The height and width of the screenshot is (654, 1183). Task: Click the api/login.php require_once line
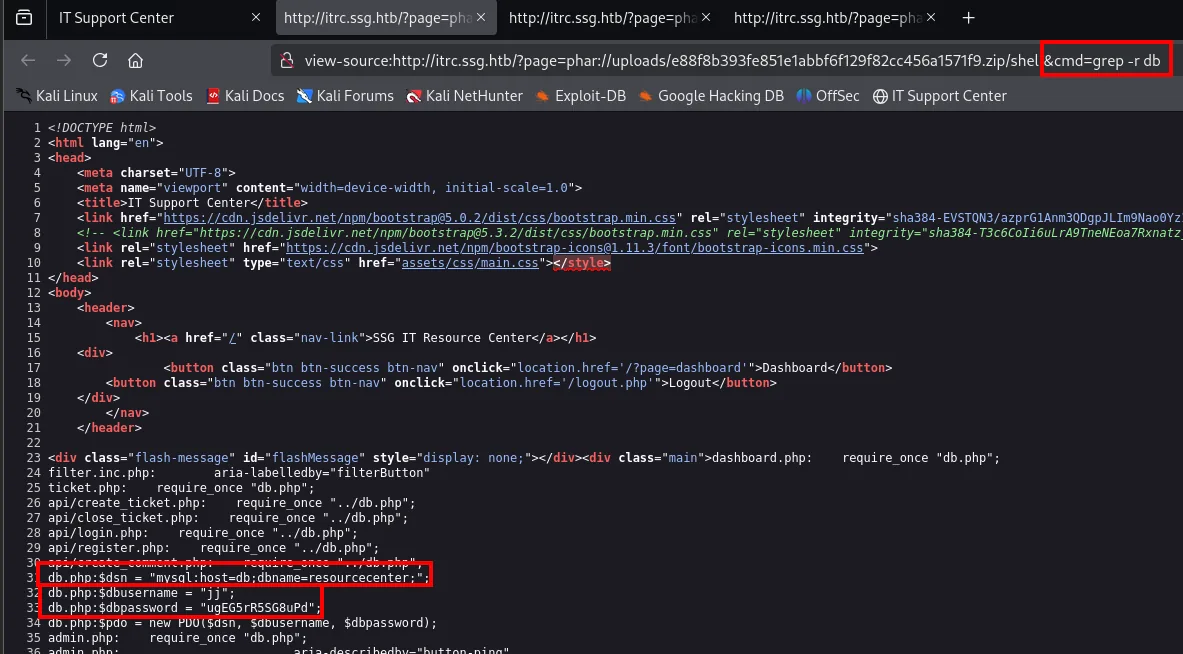(x=203, y=533)
